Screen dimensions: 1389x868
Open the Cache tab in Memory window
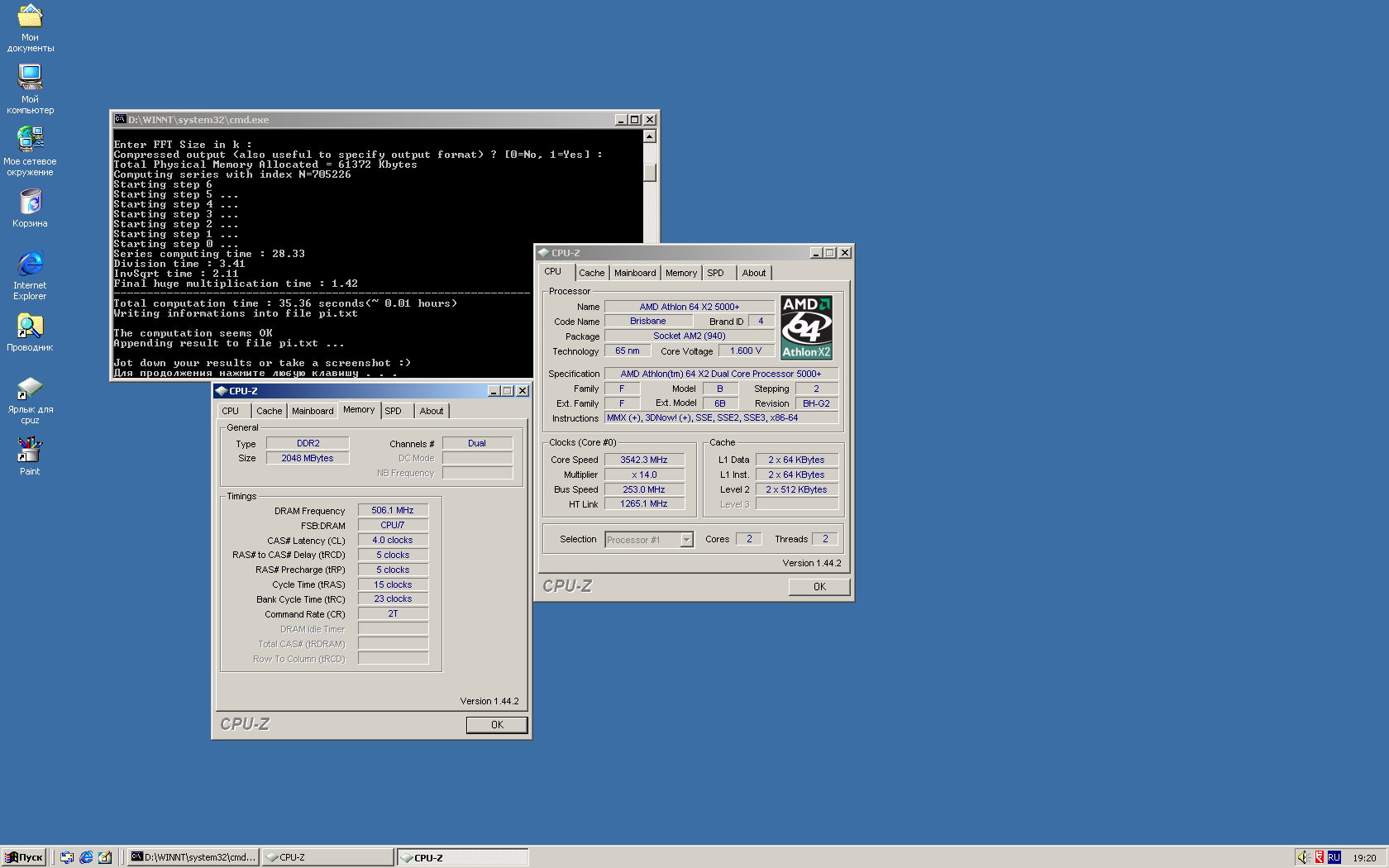click(269, 411)
